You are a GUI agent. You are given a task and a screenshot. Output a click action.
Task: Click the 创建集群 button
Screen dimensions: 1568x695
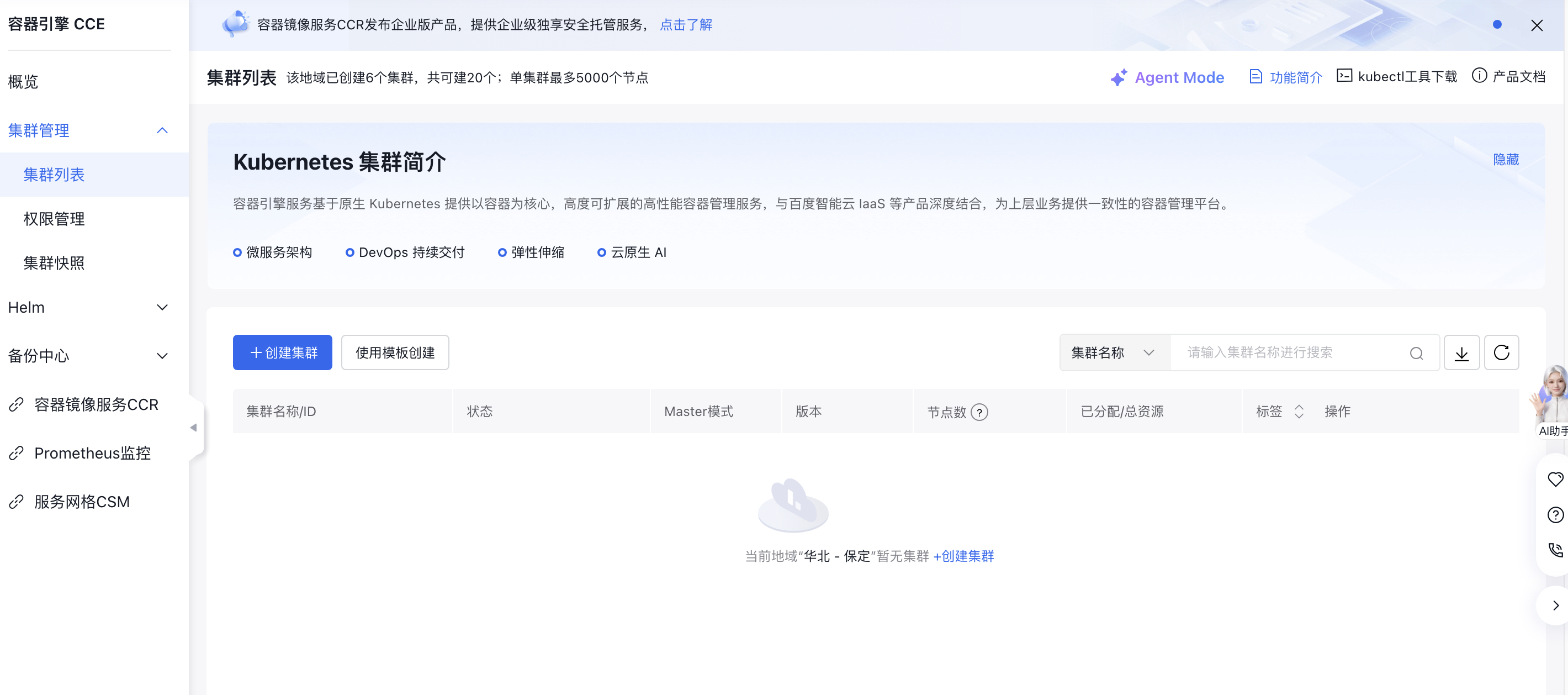click(x=283, y=352)
